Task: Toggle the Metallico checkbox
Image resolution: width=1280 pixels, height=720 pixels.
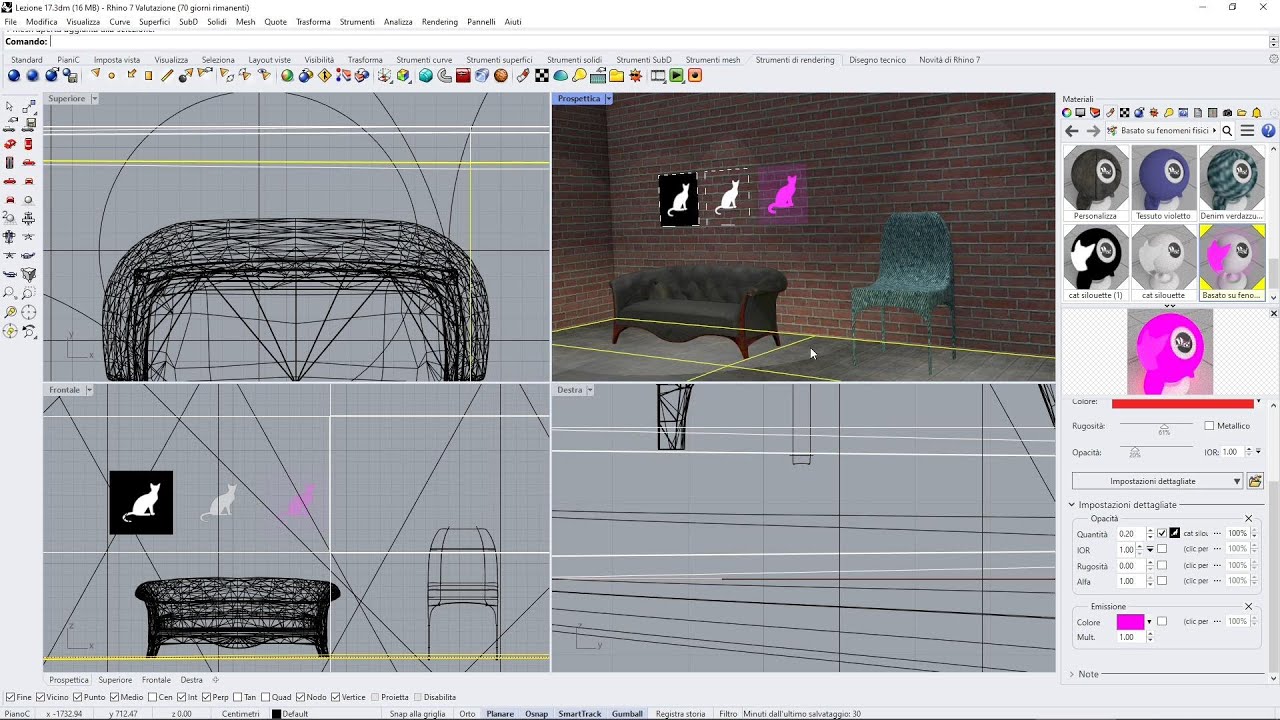Action: pos(1209,426)
